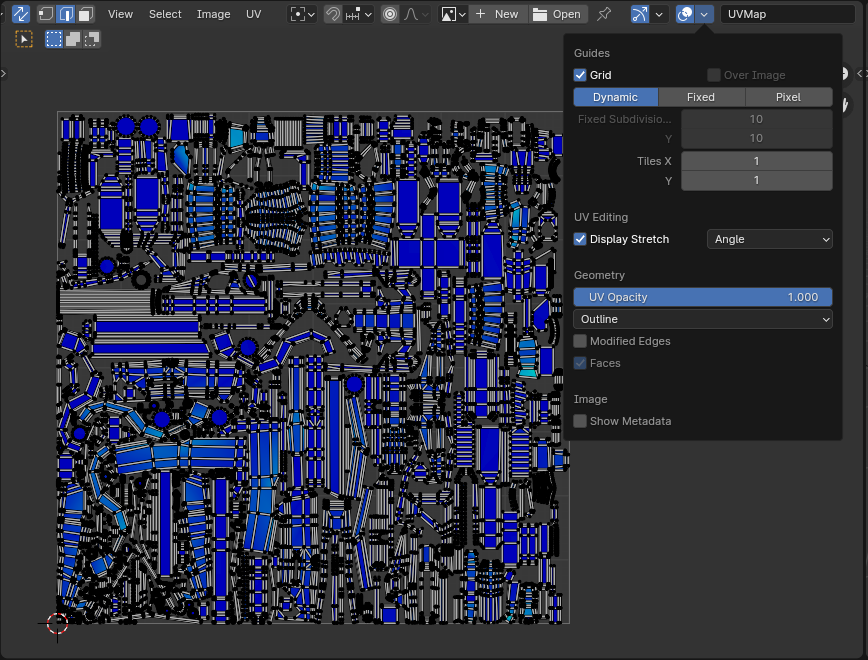Click the sidebar expand arrow on left edge
Image resolution: width=868 pixels, height=660 pixels.
3,73
